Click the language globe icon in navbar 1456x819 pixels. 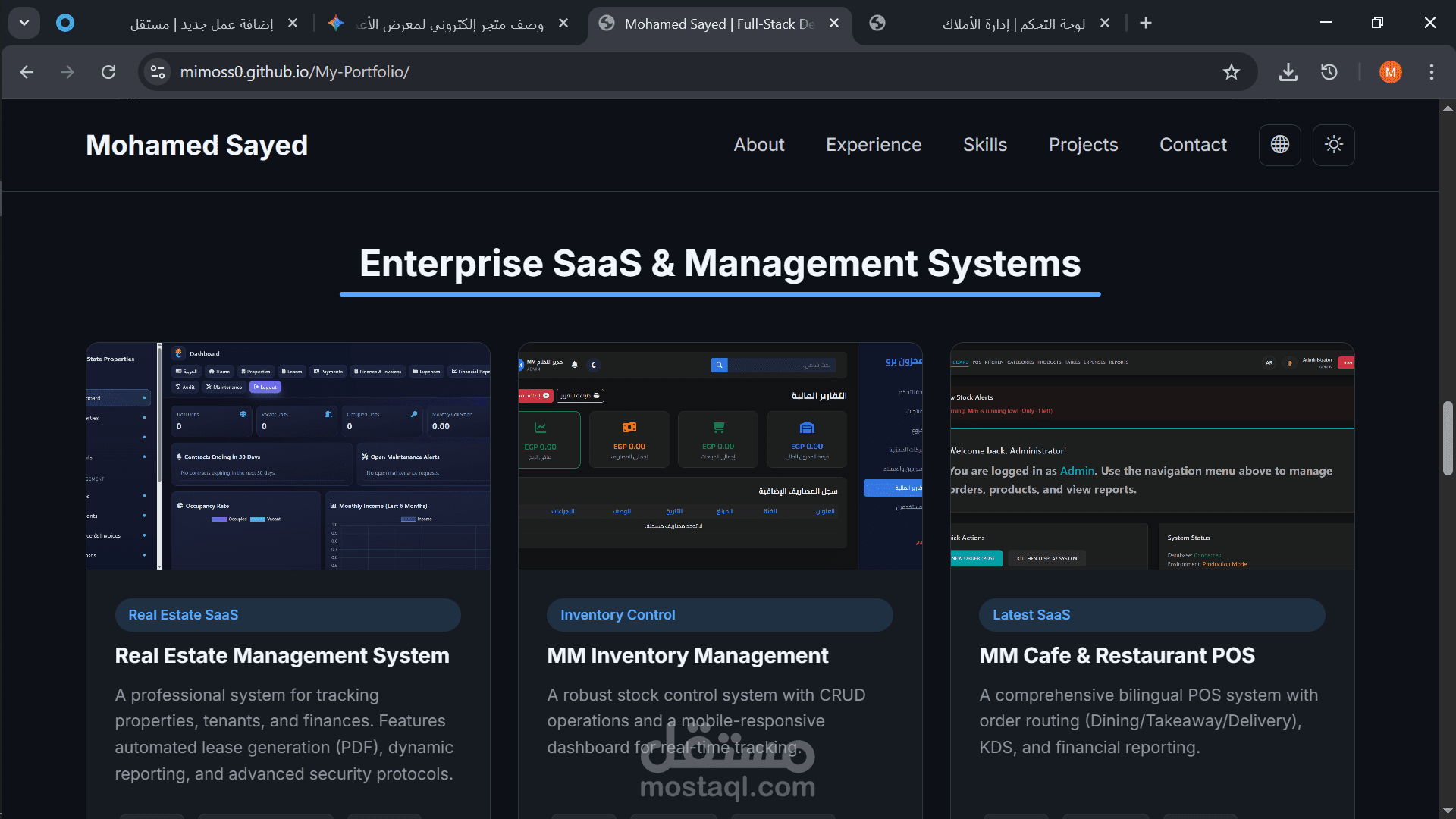(1279, 145)
